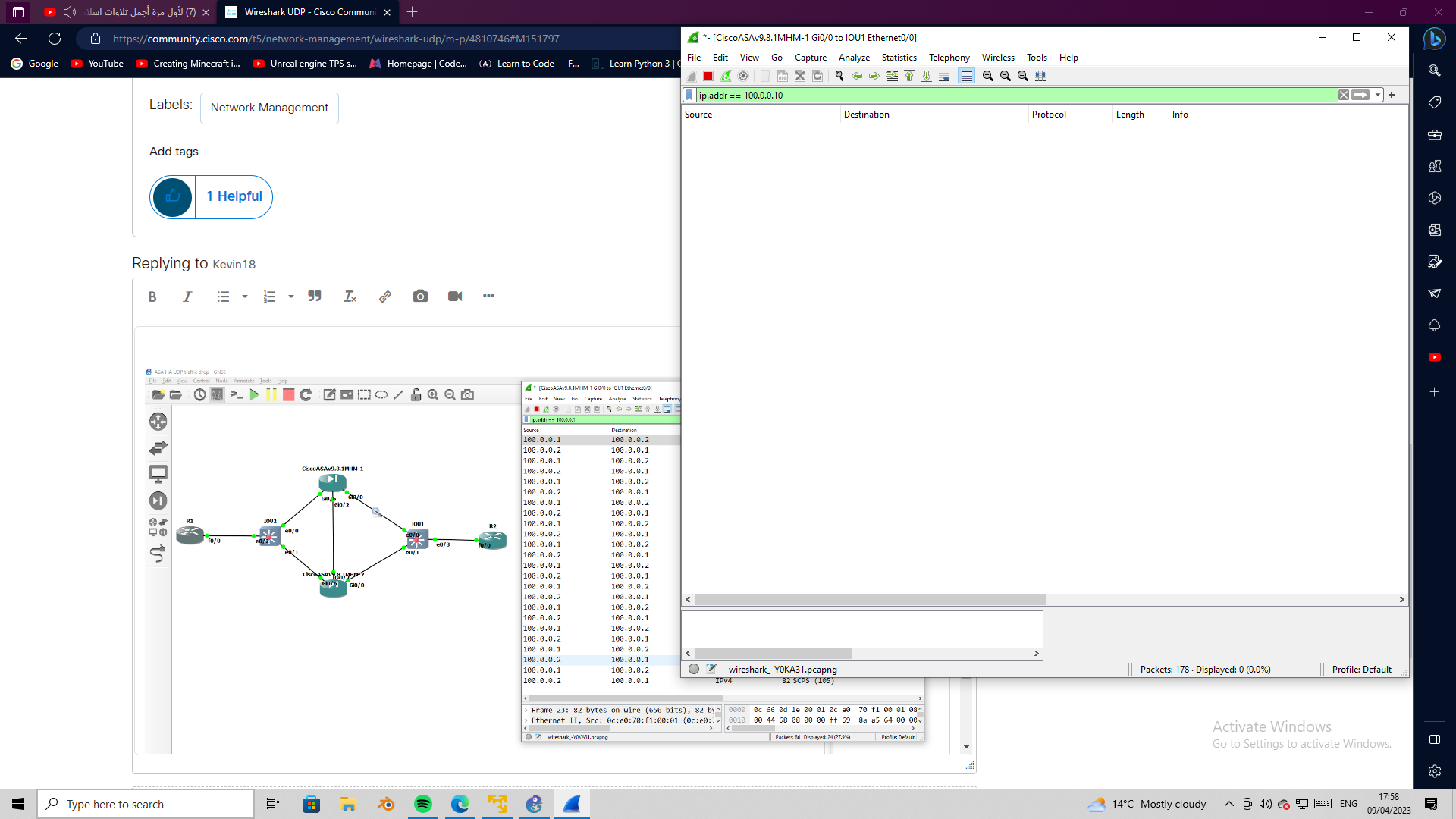Expand the numbered list options dropdown

click(290, 297)
